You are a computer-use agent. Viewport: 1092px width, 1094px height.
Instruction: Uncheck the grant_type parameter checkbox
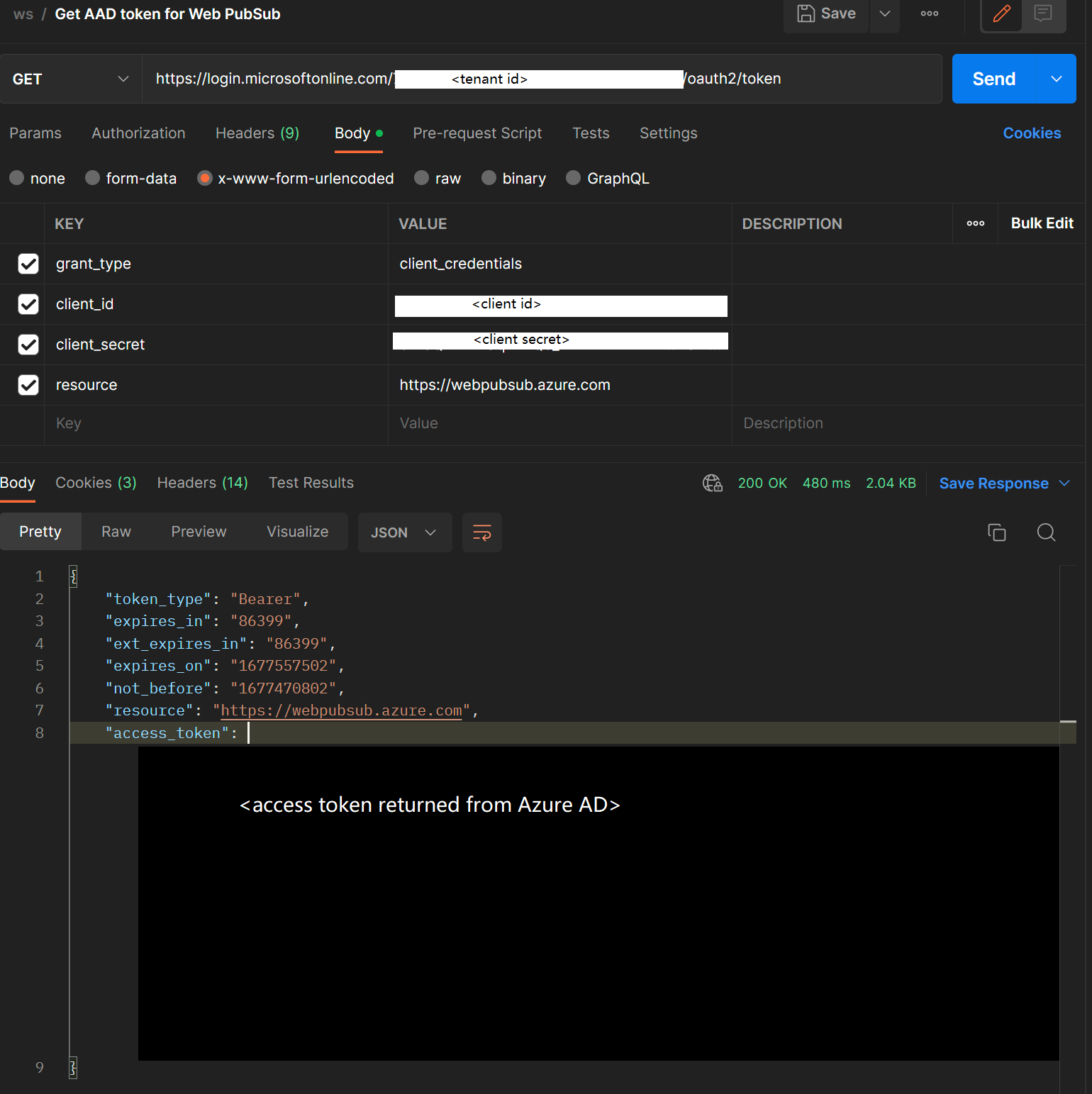28,264
